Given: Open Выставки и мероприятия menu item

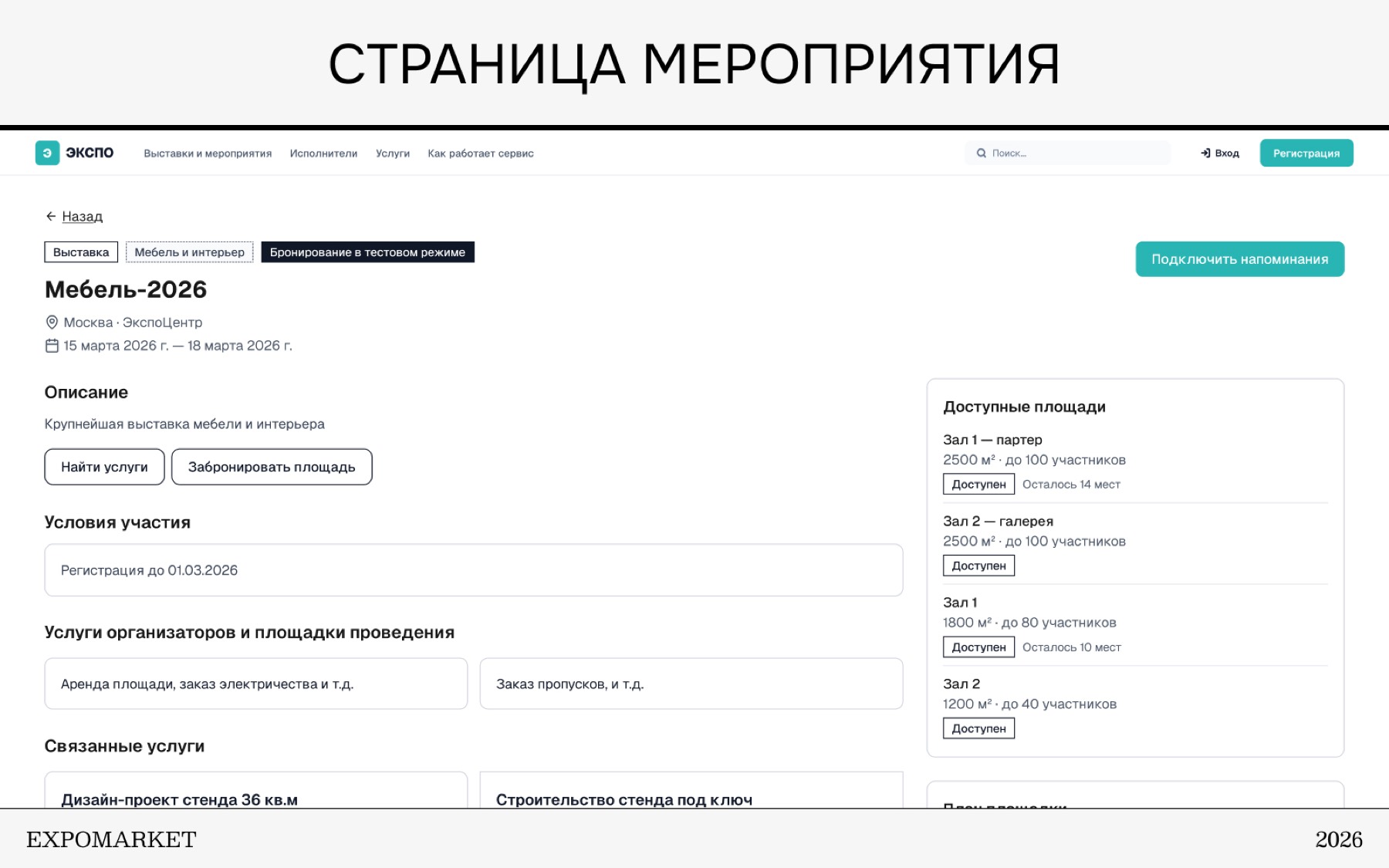Looking at the screenshot, I should click(x=208, y=154).
